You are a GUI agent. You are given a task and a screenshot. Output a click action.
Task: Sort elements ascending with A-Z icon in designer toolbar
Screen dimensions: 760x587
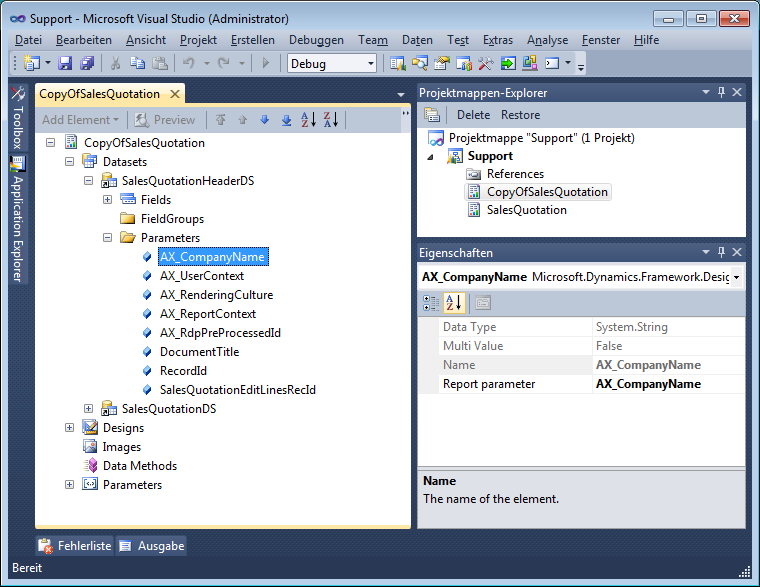[x=308, y=120]
